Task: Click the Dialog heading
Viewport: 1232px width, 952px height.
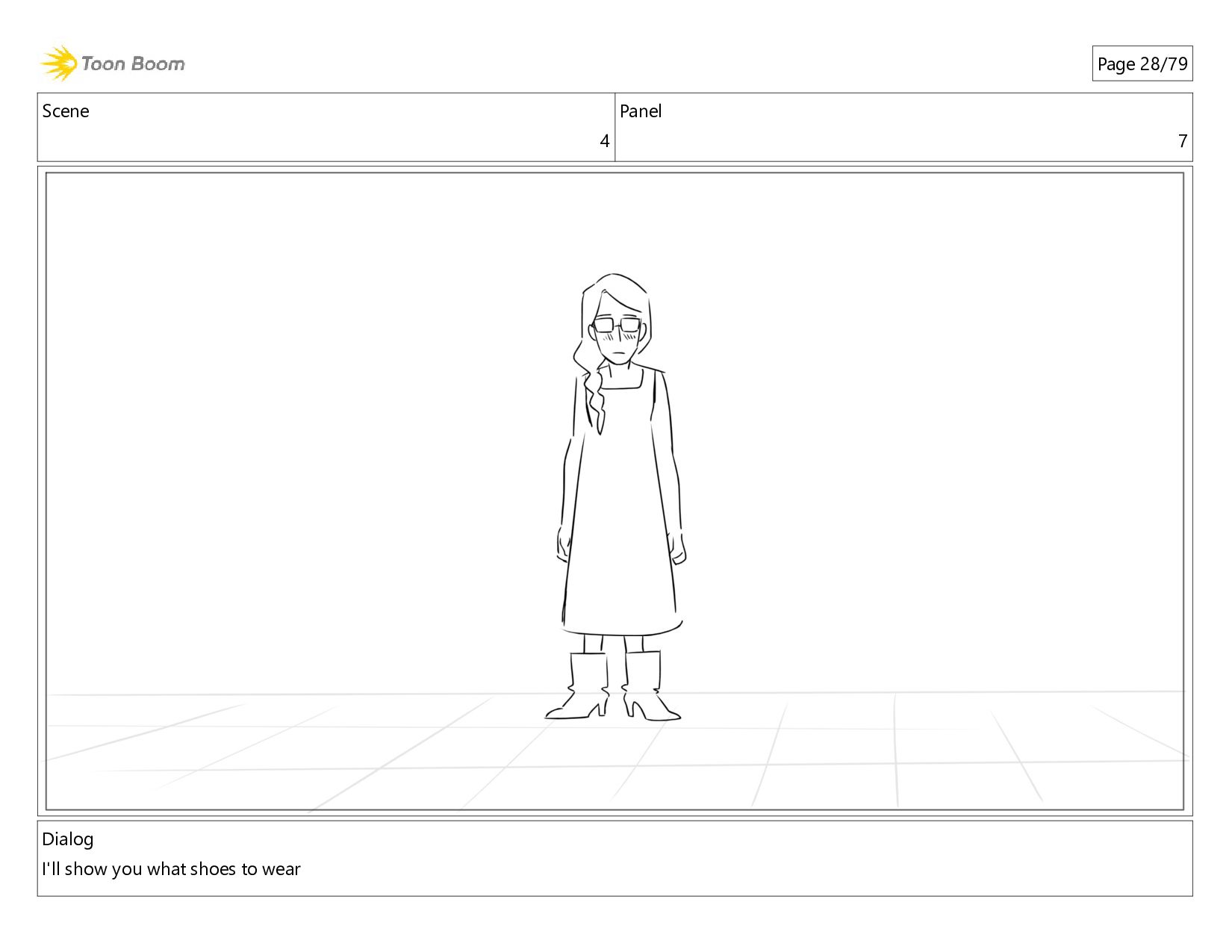Action: (68, 839)
